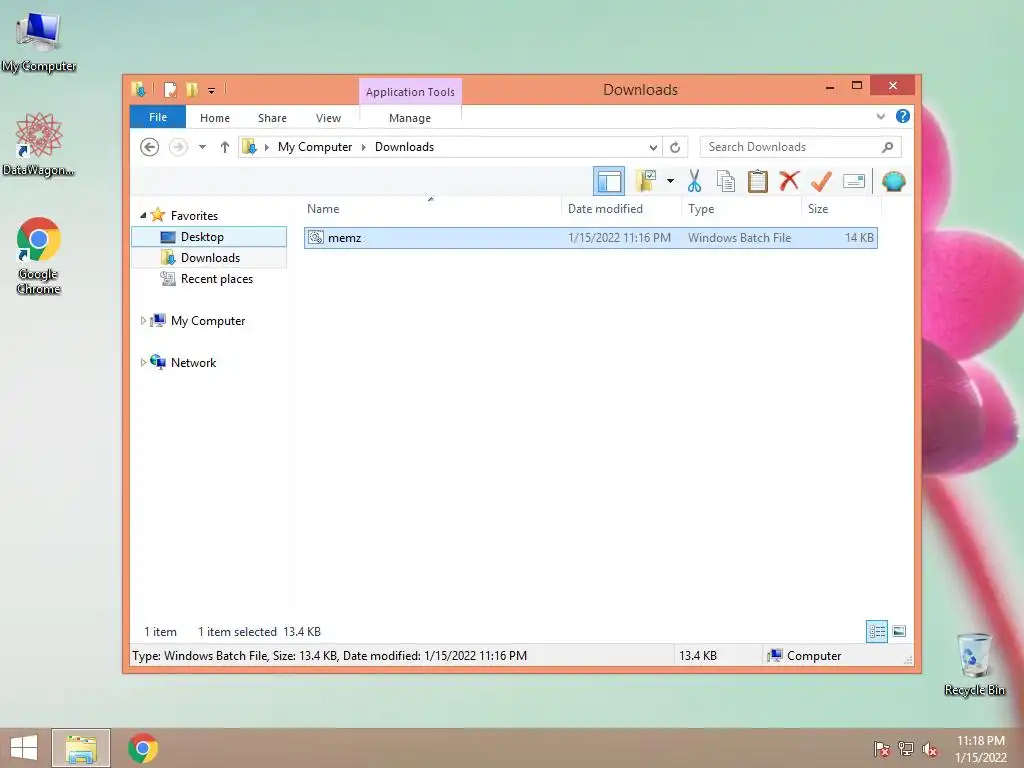
Task: Expand the arrow between My Computer and Downloads
Action: coord(364,147)
